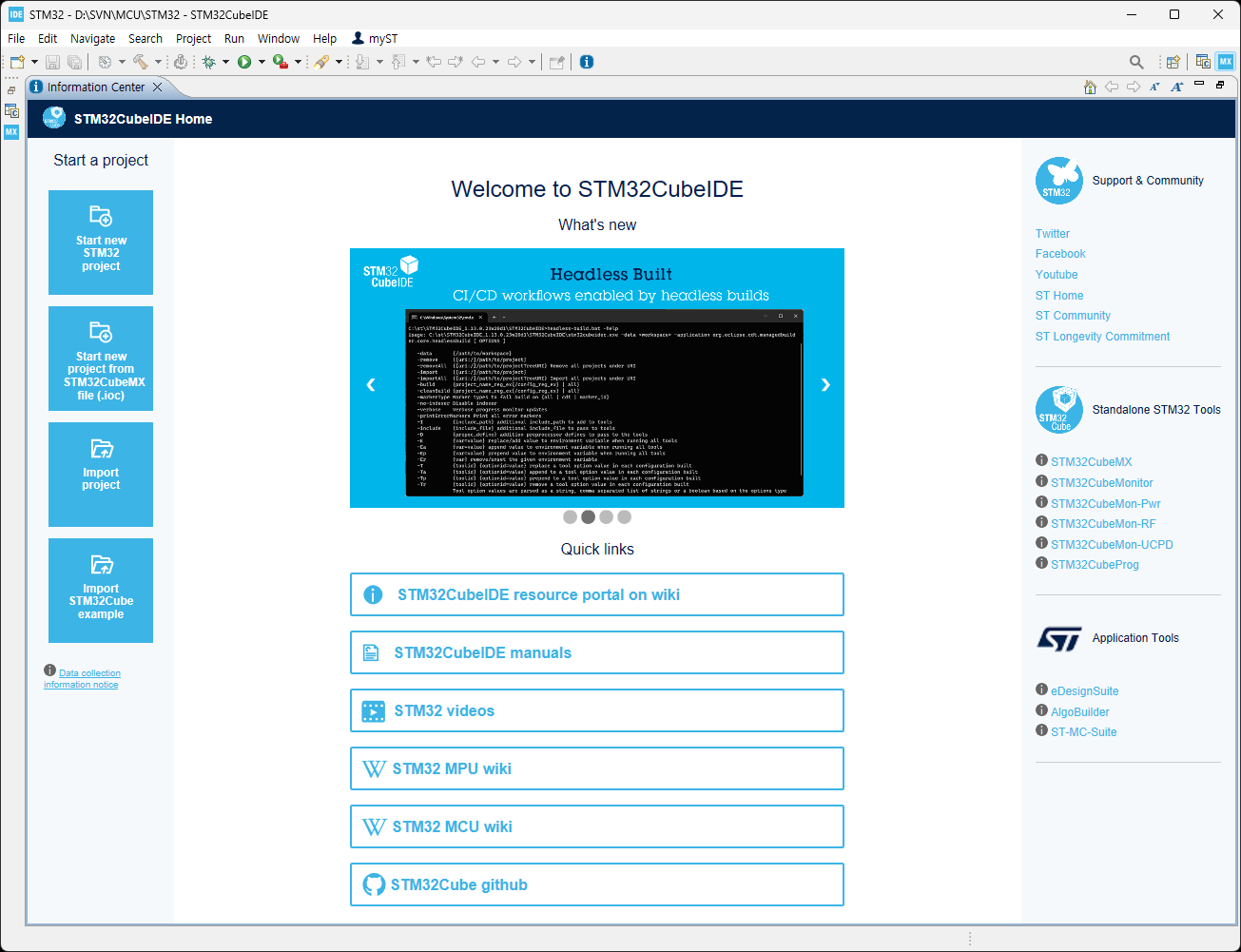The width and height of the screenshot is (1241, 952).
Task: Switch to the MX Device Configuration perspective
Action: (1226, 62)
